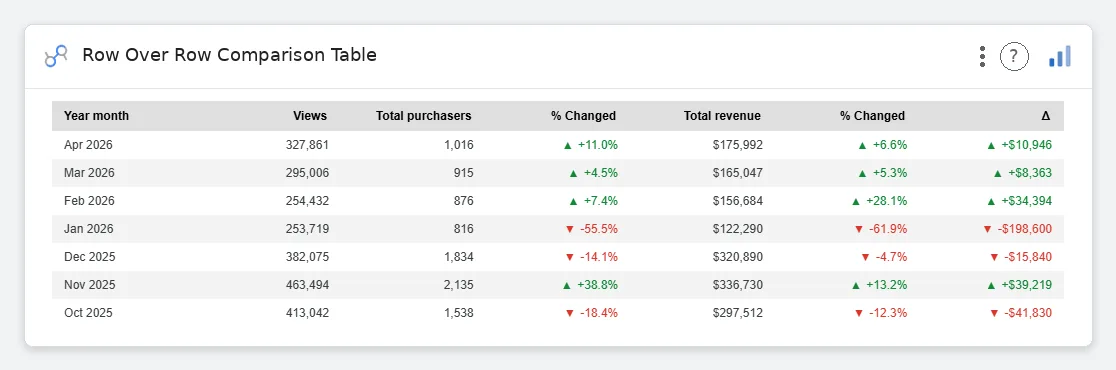Sort by the Total revenue column header
1116x370 pixels.
[x=722, y=116]
